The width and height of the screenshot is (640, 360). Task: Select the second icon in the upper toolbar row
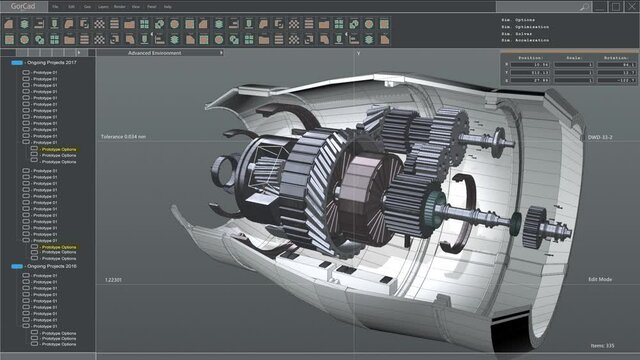(x=24, y=24)
